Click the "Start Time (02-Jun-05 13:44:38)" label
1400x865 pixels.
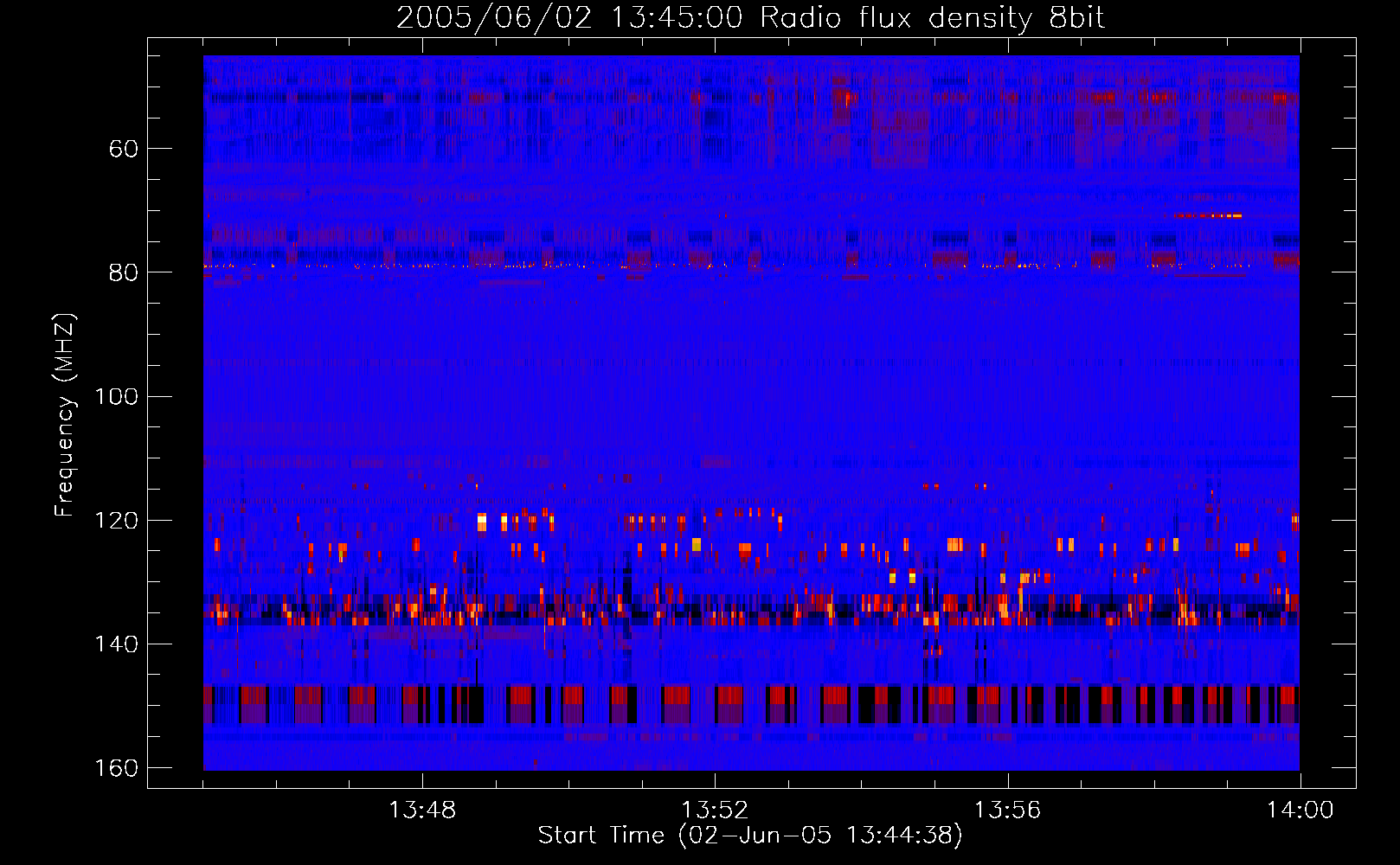(750, 836)
